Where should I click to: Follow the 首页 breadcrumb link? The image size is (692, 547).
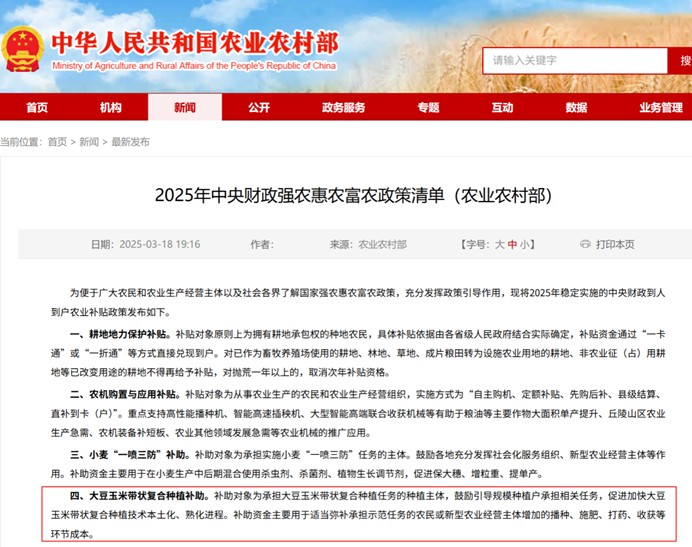pyautogui.click(x=58, y=142)
